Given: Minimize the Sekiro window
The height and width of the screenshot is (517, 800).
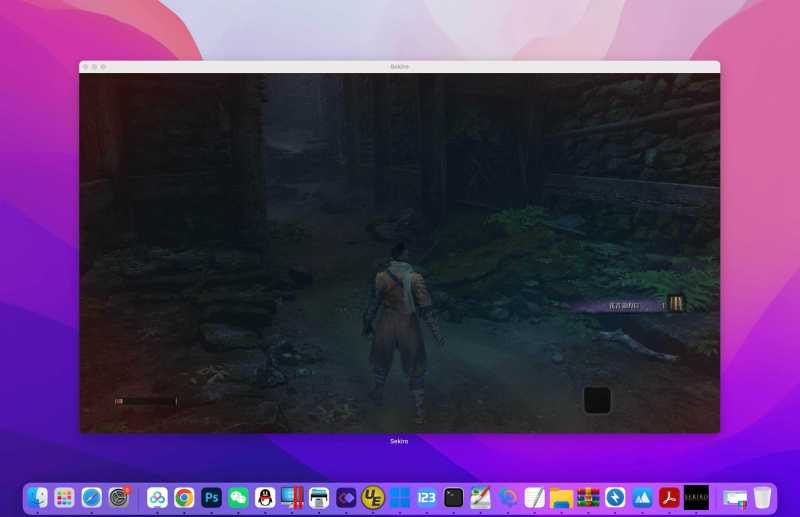Looking at the screenshot, I should pyautogui.click(x=94, y=67).
